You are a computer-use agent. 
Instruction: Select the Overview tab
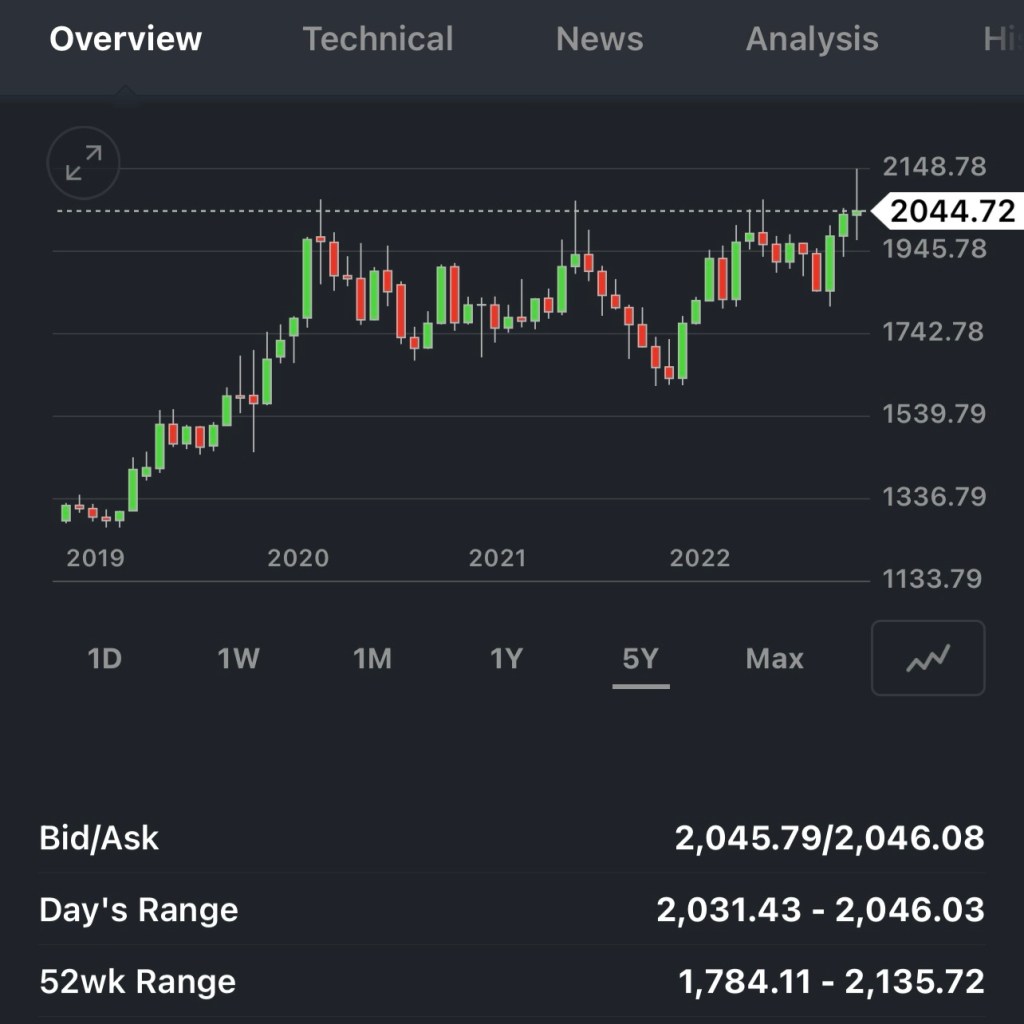(x=126, y=39)
